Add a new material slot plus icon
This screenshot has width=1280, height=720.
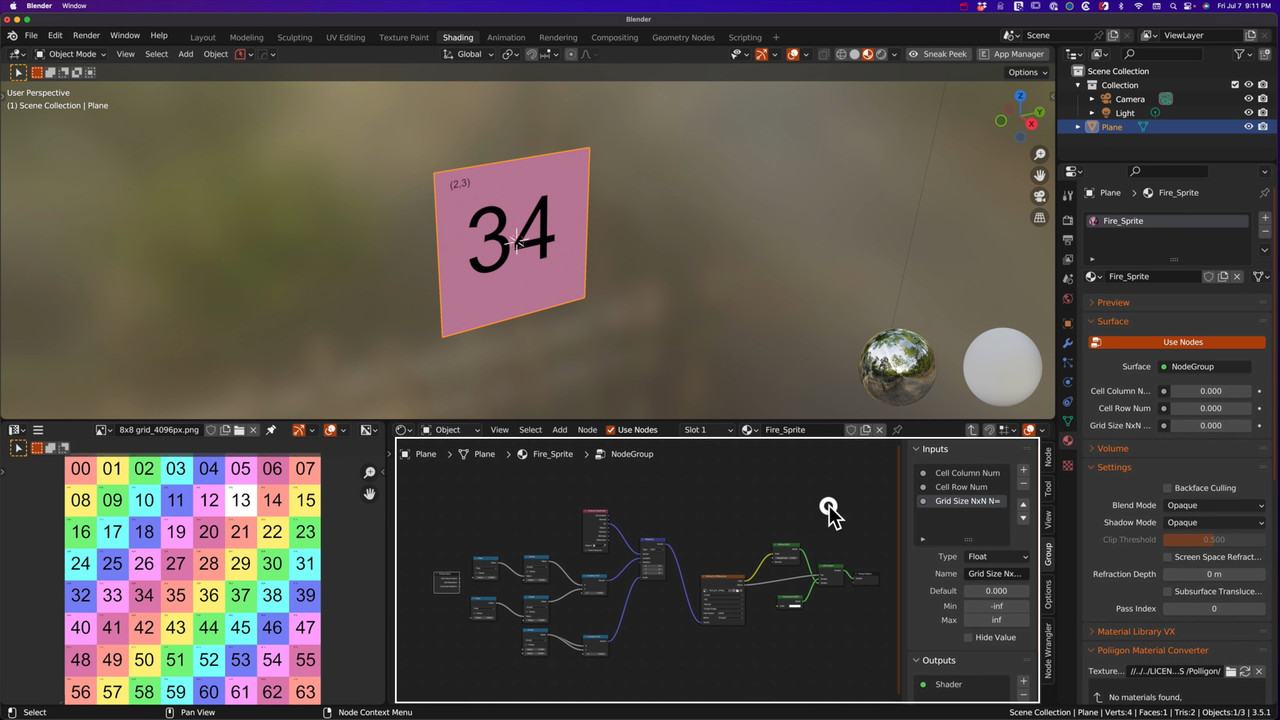[x=1265, y=217]
